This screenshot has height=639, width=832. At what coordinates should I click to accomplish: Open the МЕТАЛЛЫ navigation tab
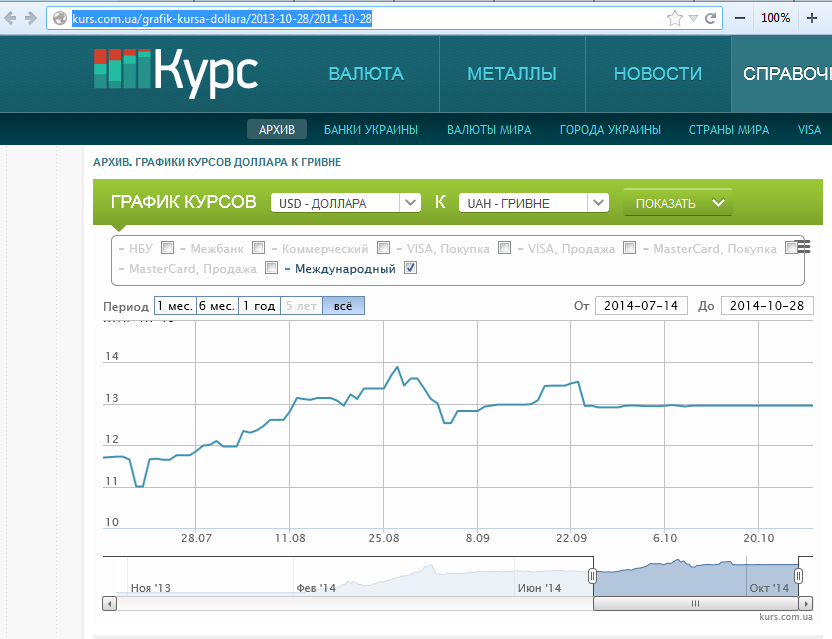coord(511,74)
